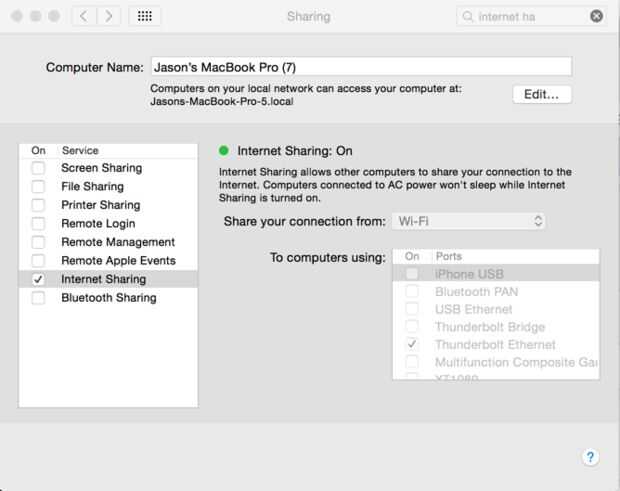Check the Bluetooth PAN port checkbox
This screenshot has width=620, height=491.
(x=412, y=292)
